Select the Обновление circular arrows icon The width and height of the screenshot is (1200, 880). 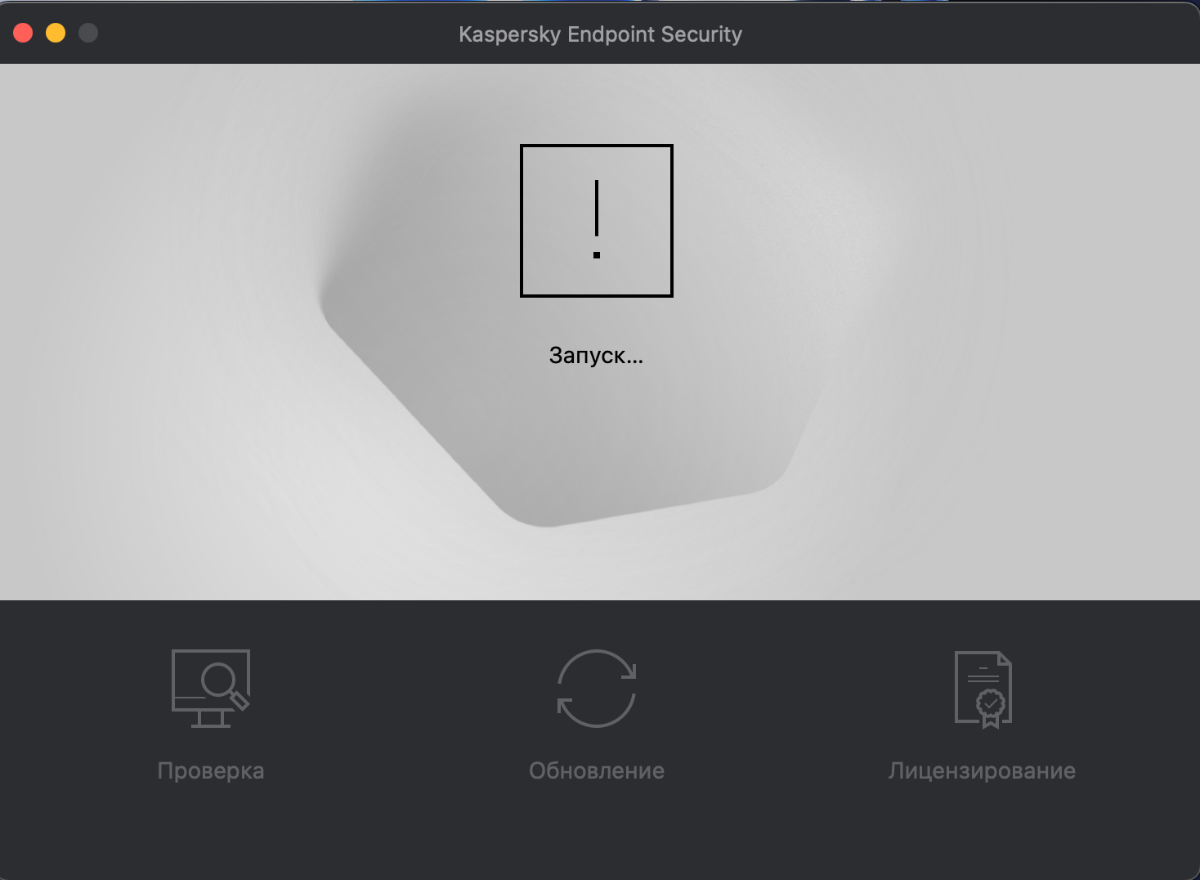click(597, 689)
